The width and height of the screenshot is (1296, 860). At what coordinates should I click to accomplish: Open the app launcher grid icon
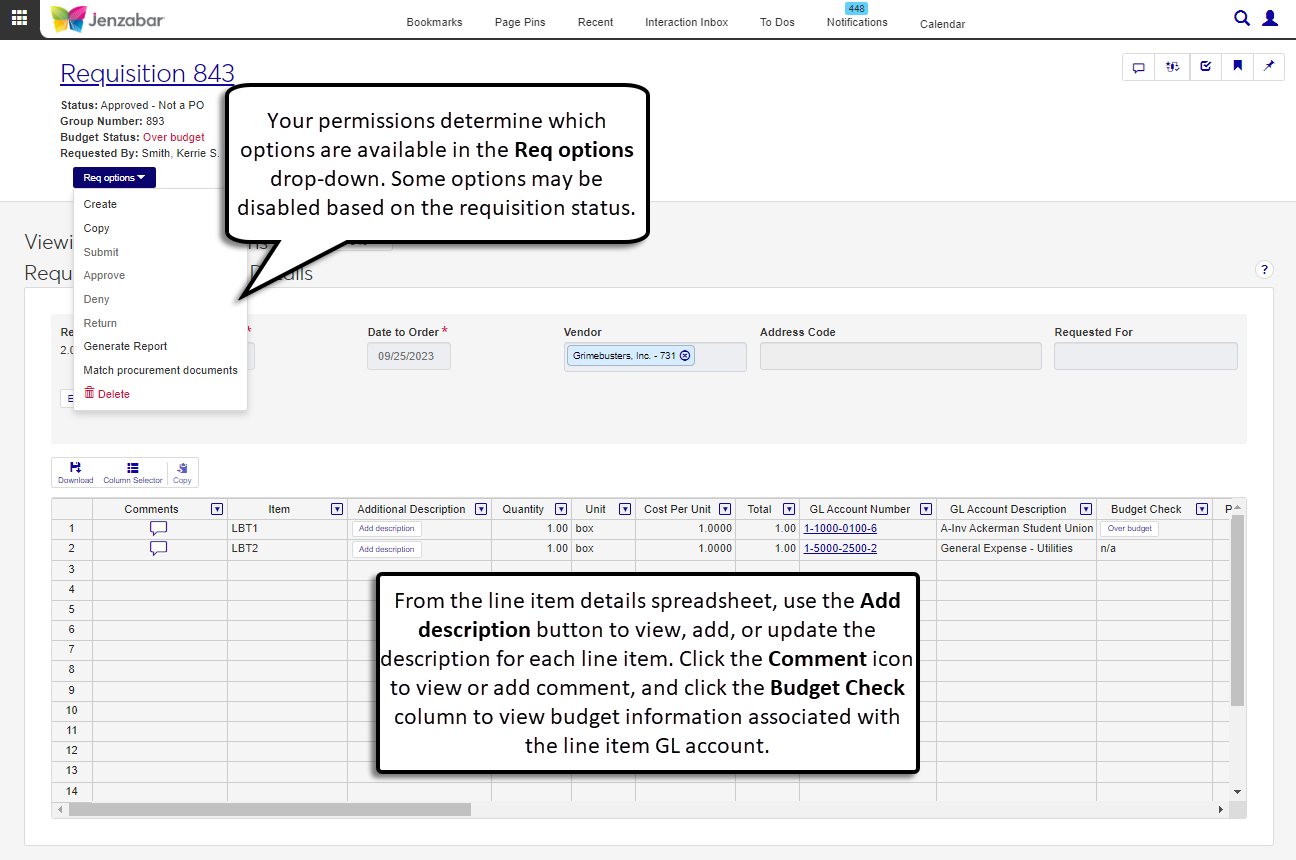tap(19, 18)
